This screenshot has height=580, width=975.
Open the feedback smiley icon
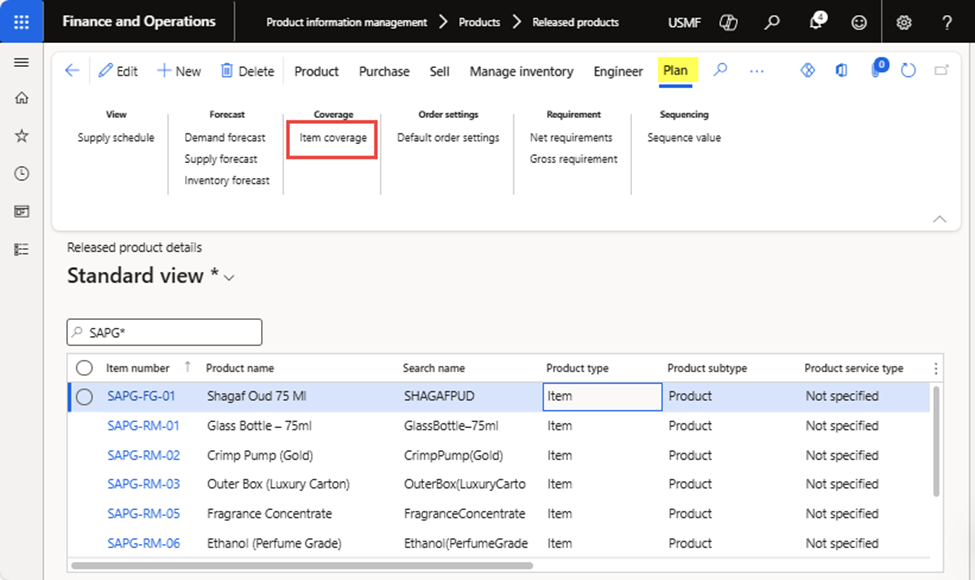coord(859,22)
